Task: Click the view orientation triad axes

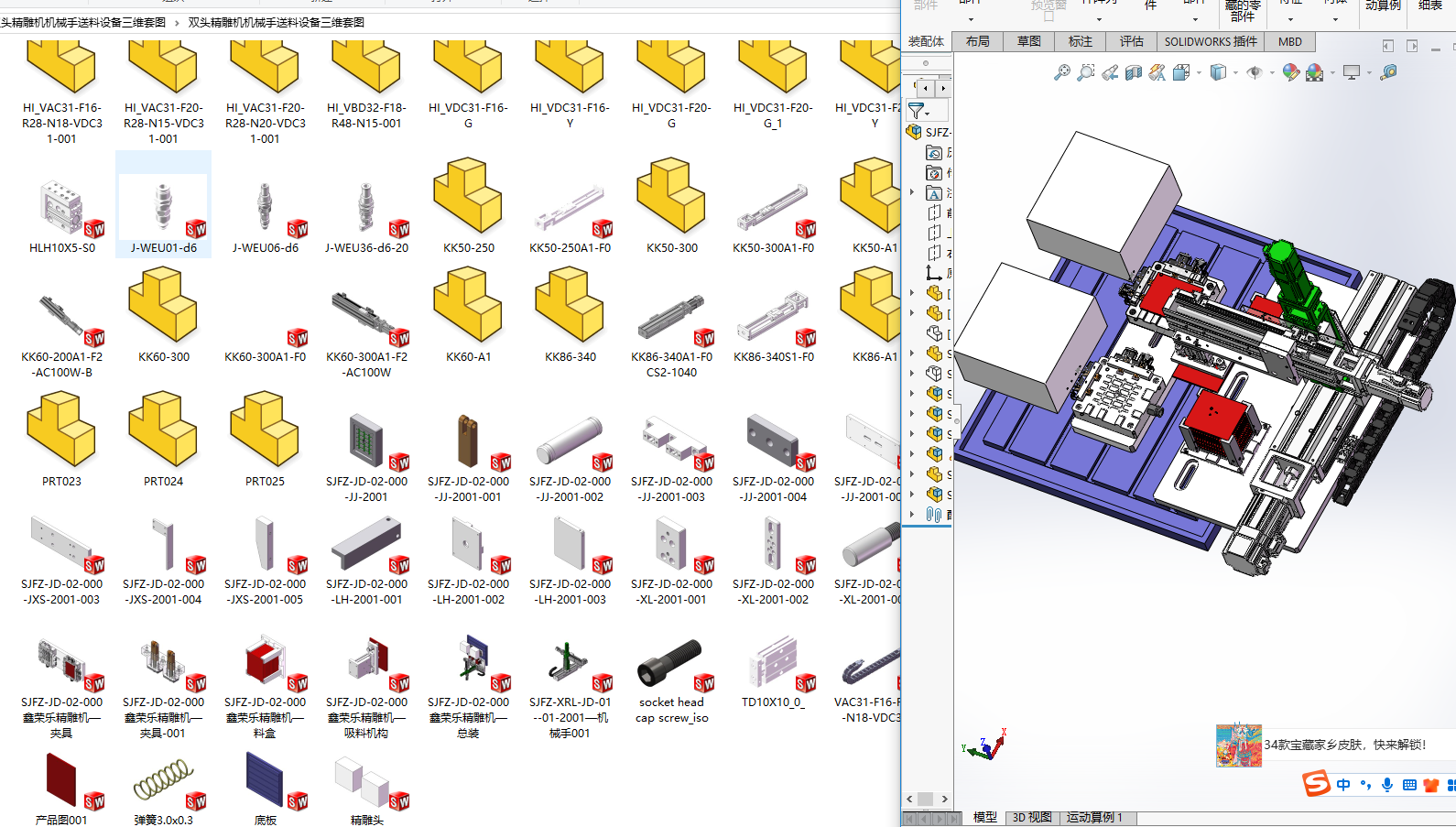Action: (x=984, y=745)
